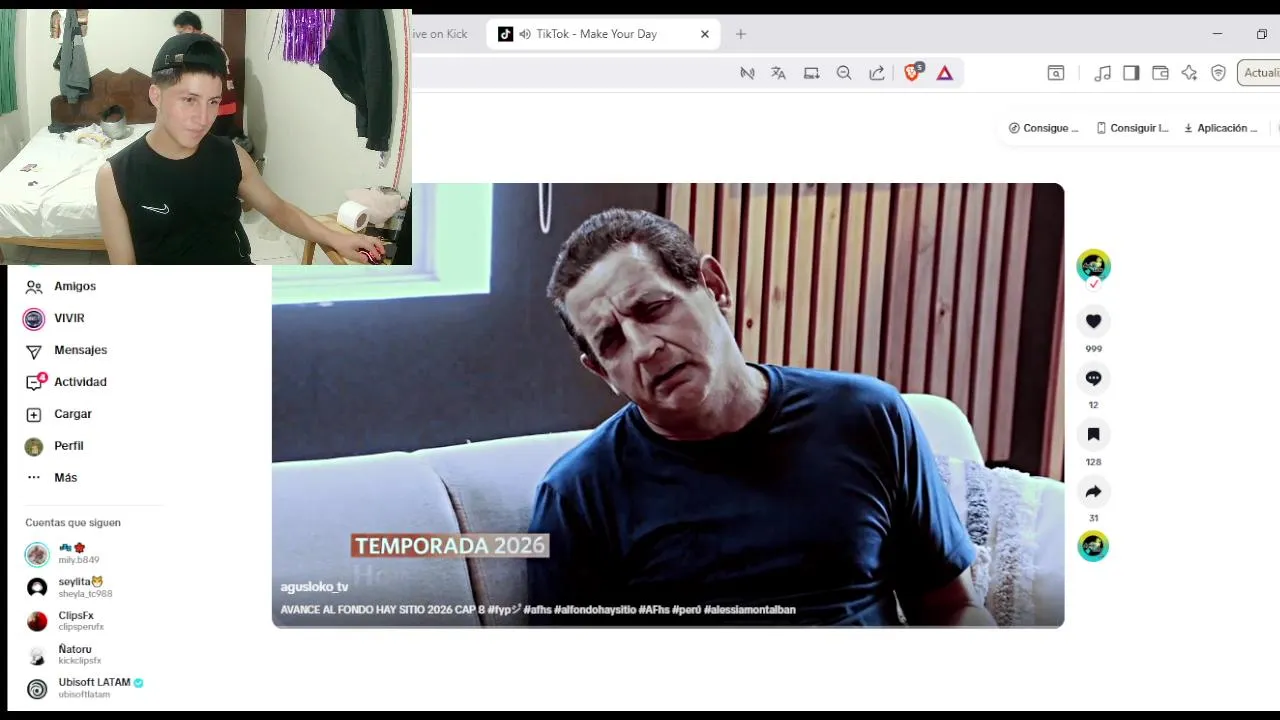Click the 128 saves count

[1093, 462]
